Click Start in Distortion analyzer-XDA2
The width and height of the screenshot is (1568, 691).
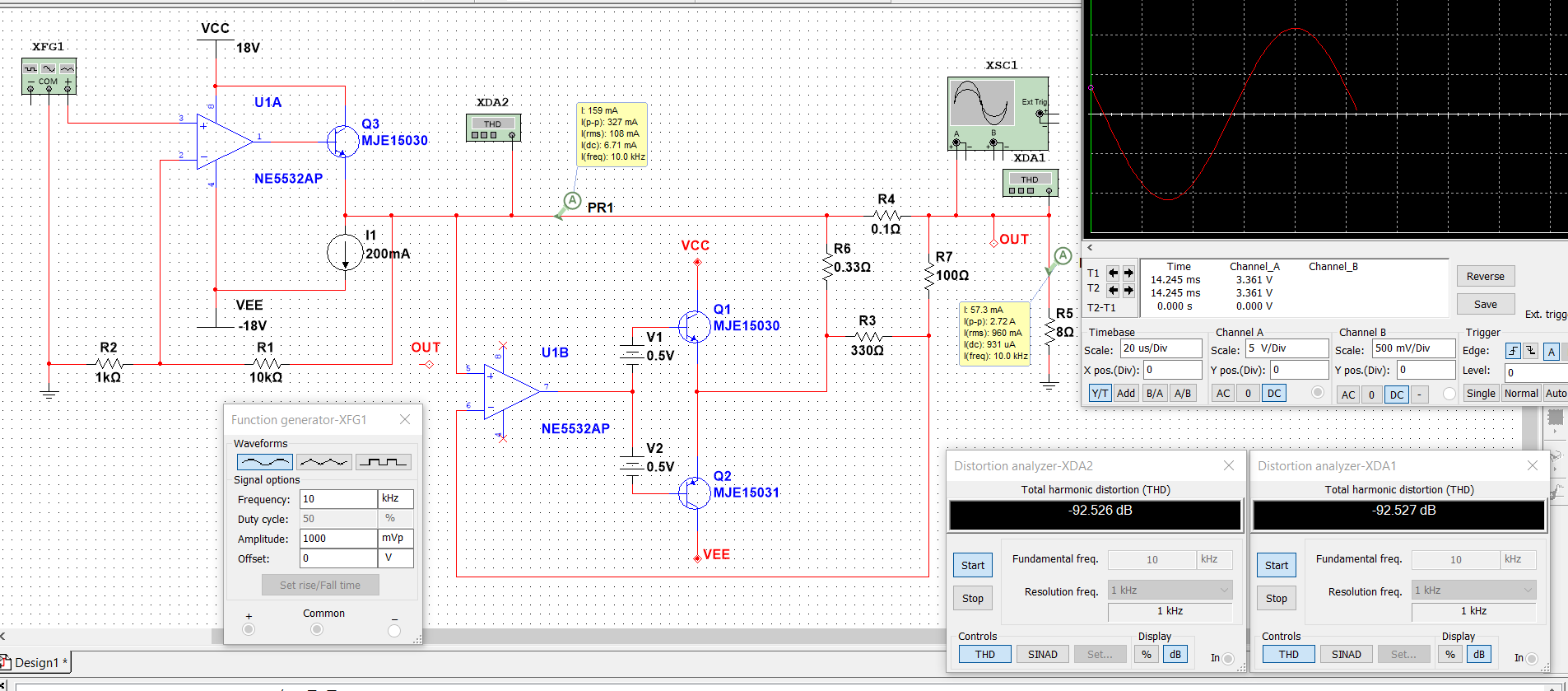(x=973, y=566)
